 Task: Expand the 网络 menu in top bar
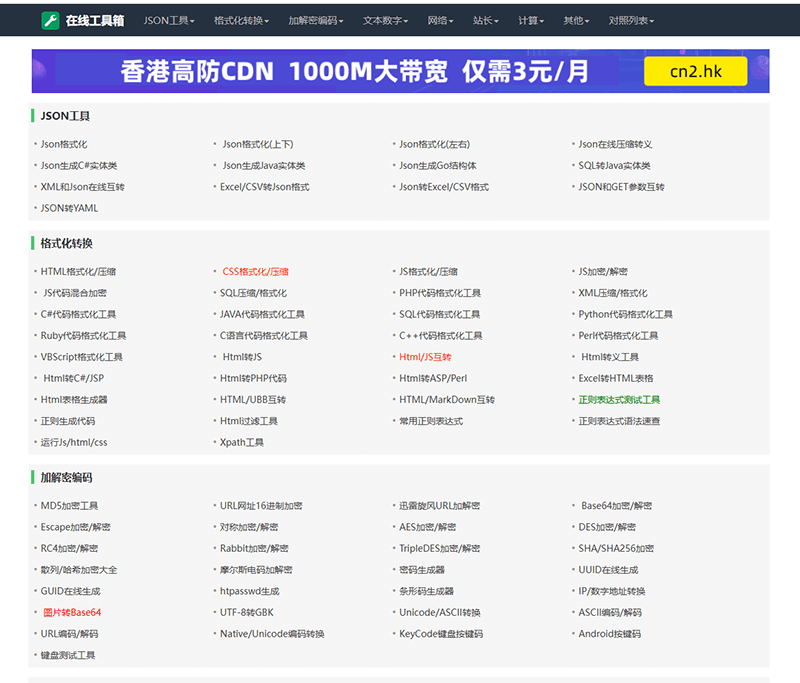(x=440, y=20)
